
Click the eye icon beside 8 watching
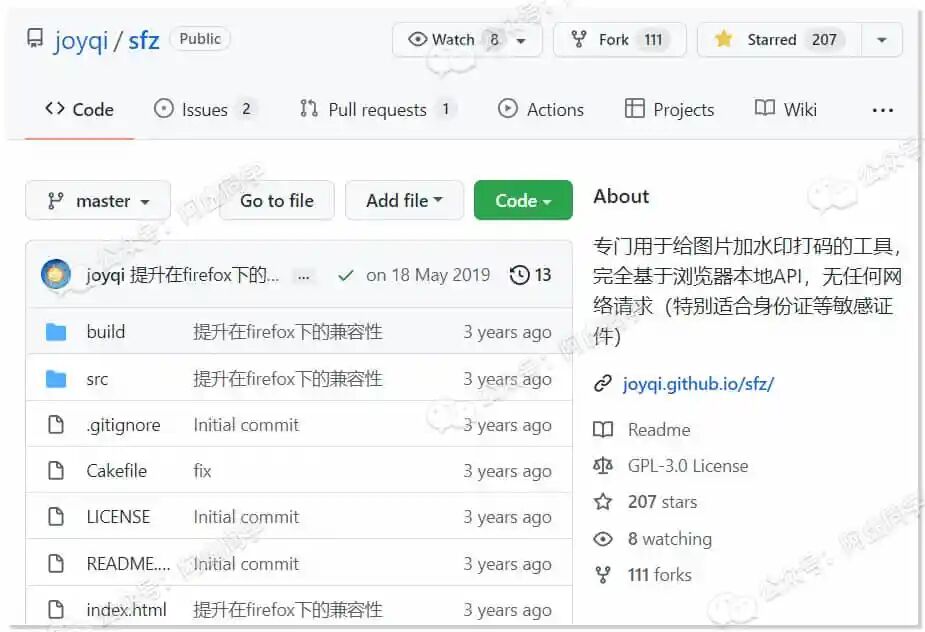coord(602,539)
